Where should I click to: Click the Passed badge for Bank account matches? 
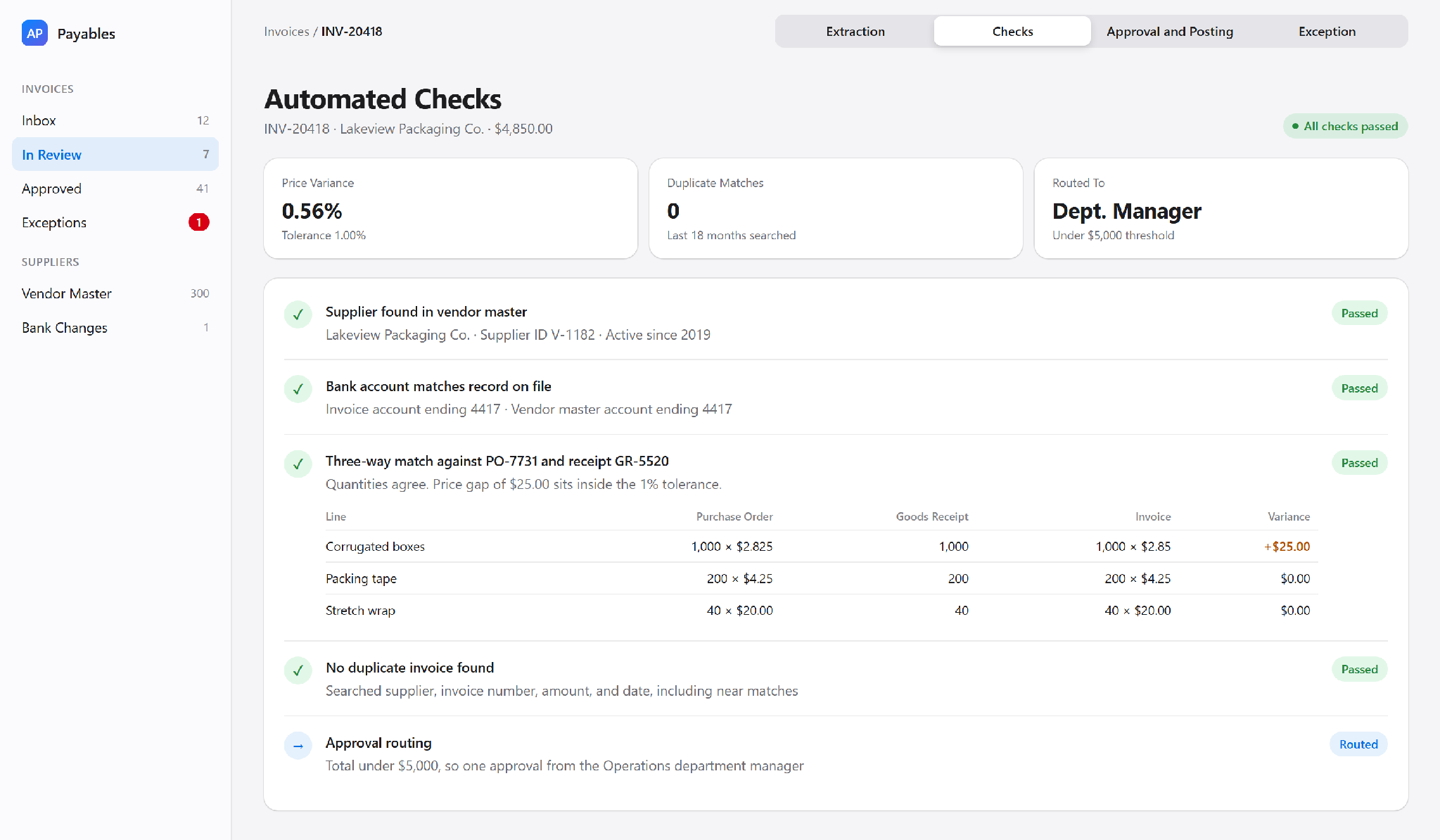coord(1359,388)
